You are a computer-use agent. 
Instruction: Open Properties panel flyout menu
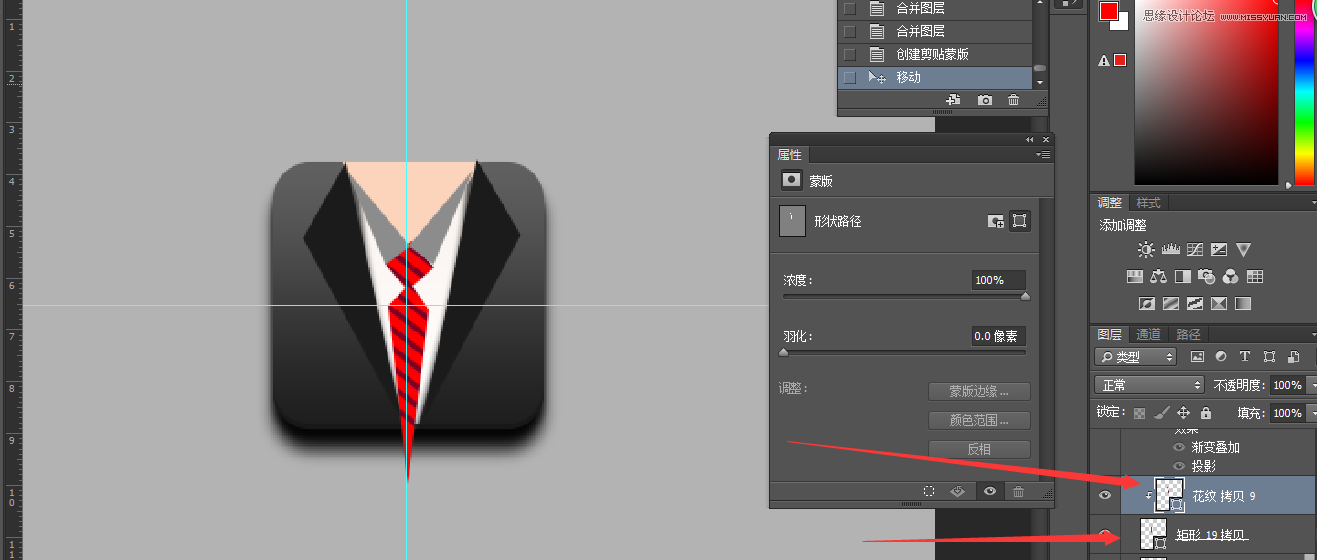click(x=1044, y=155)
